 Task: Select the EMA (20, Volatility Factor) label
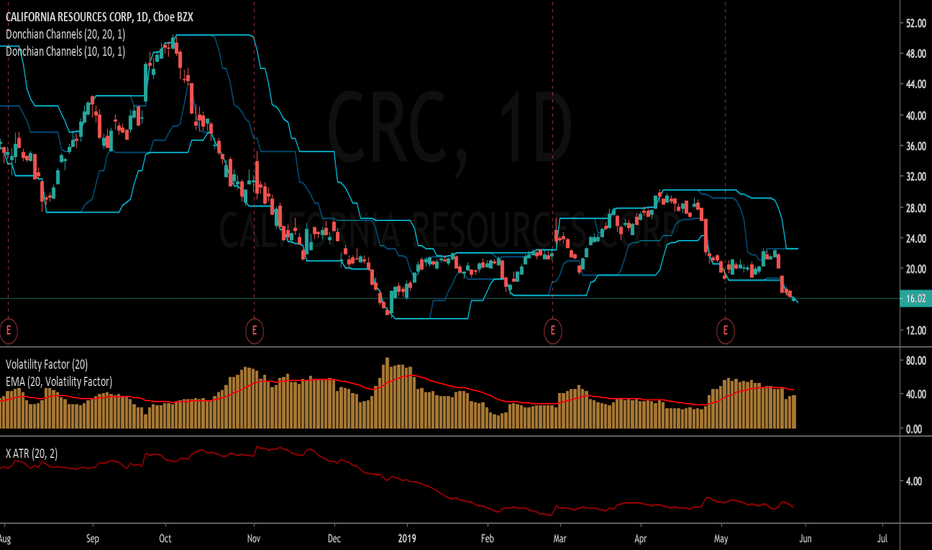tap(59, 382)
